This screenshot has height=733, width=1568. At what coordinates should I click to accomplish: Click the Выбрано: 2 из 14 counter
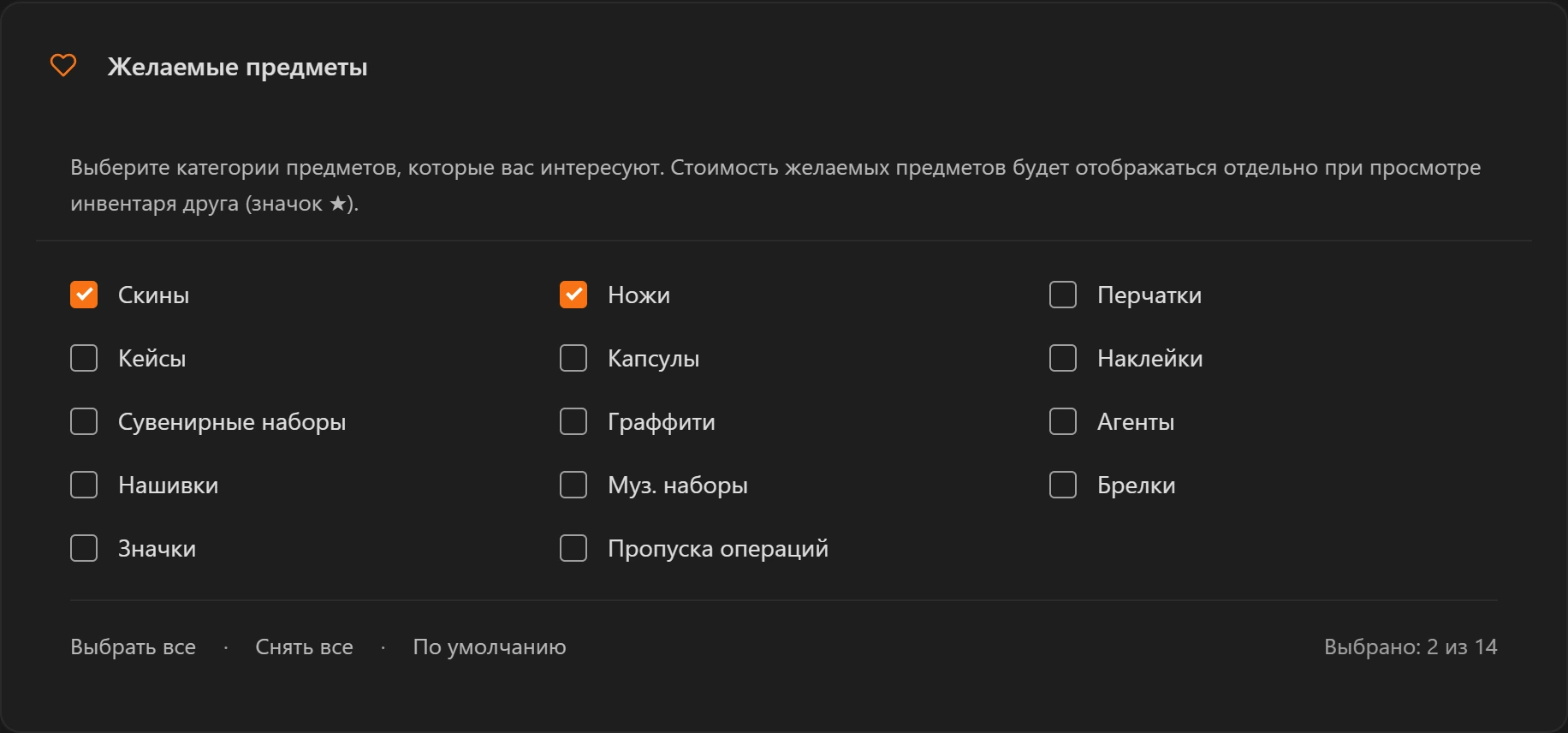1411,647
